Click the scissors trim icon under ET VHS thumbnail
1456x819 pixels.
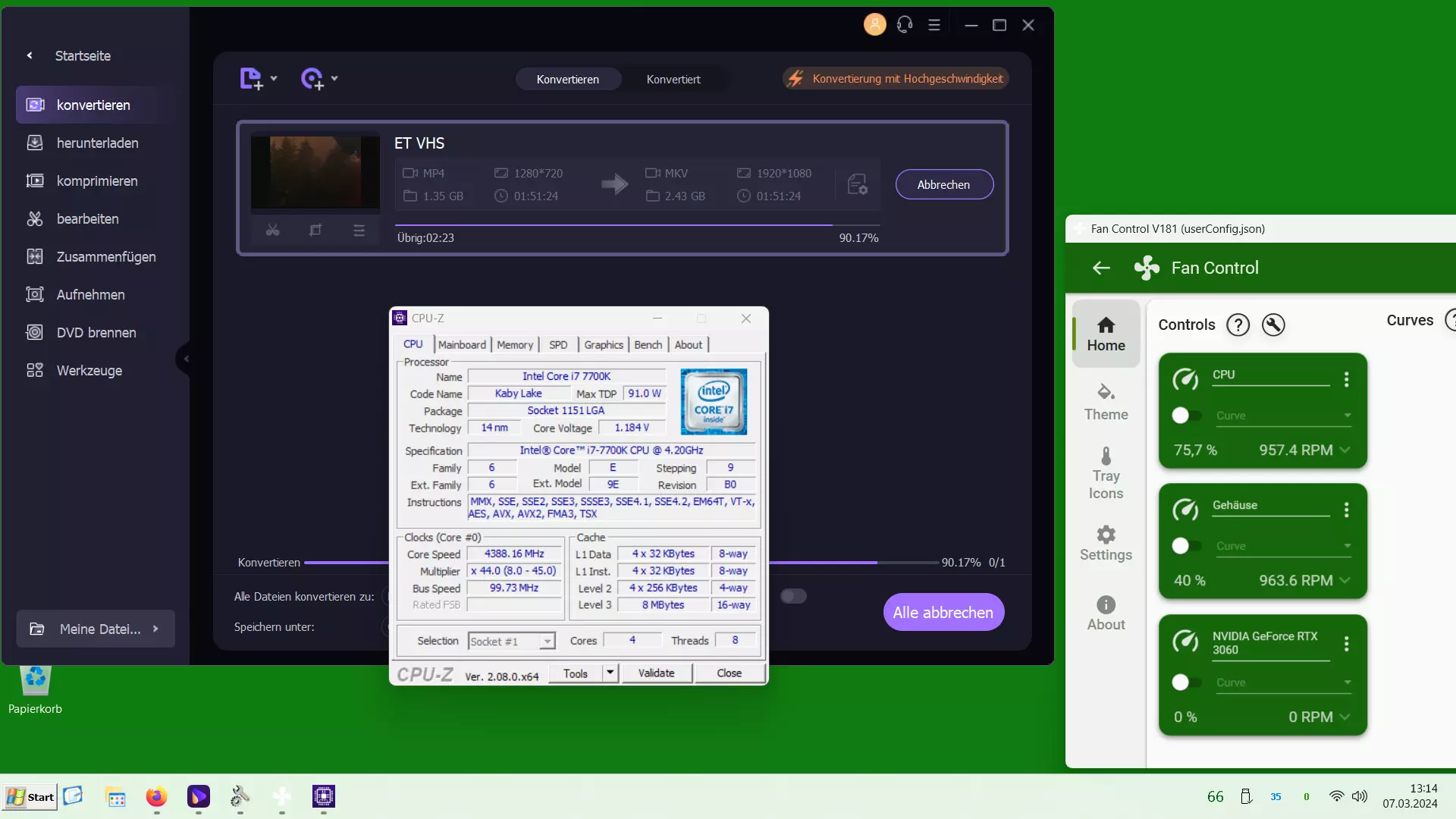[x=272, y=230]
